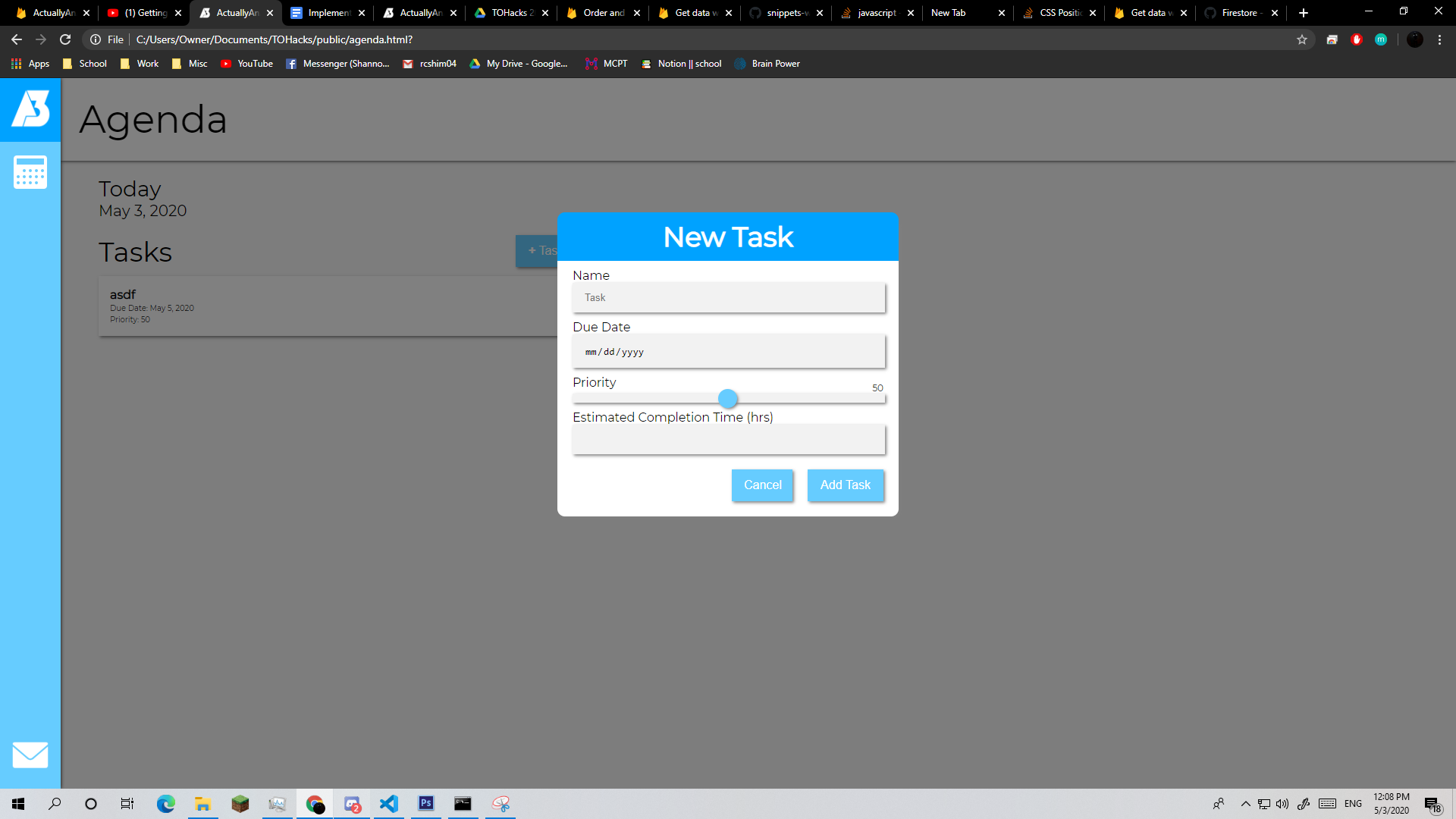Click the Name task input field

pyautogui.click(x=728, y=298)
